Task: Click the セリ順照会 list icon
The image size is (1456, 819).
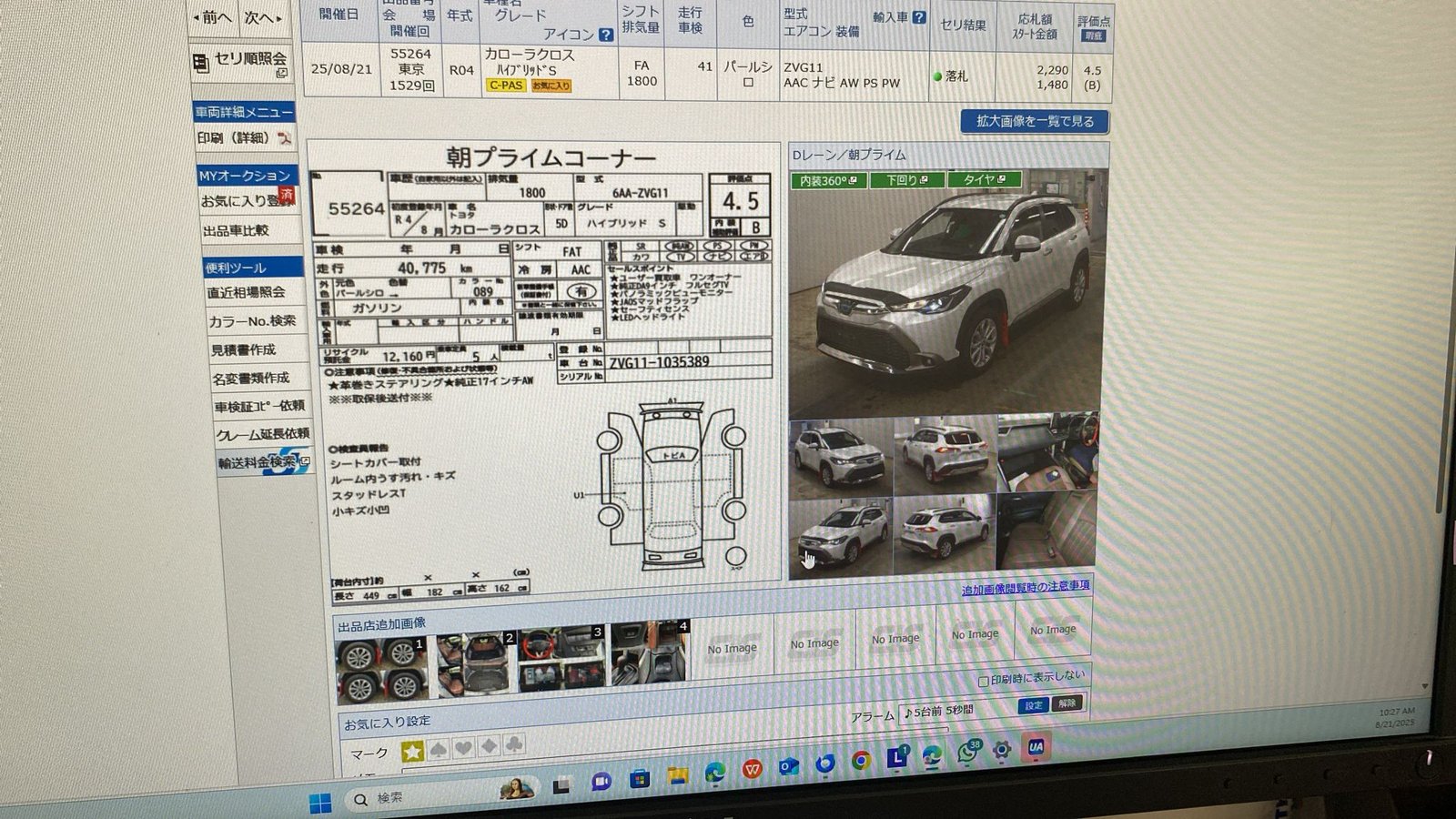Action: point(201,63)
